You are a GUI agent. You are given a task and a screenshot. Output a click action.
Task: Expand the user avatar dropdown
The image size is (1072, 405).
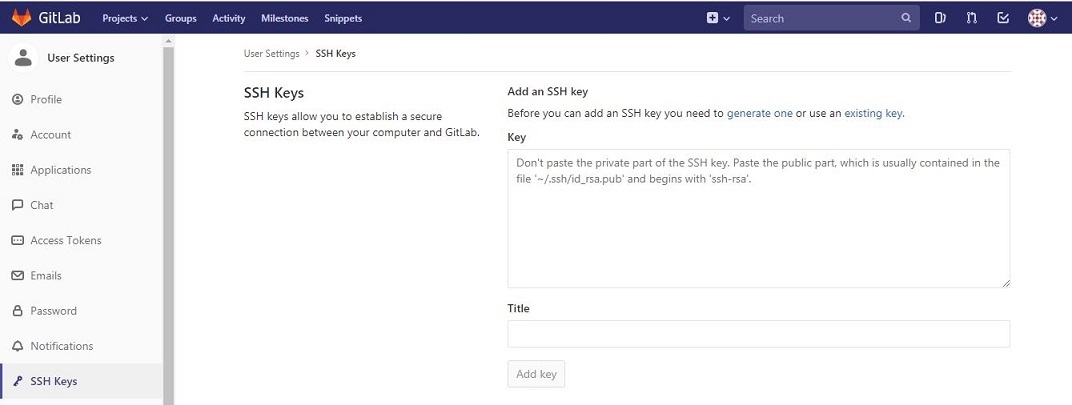point(1042,18)
